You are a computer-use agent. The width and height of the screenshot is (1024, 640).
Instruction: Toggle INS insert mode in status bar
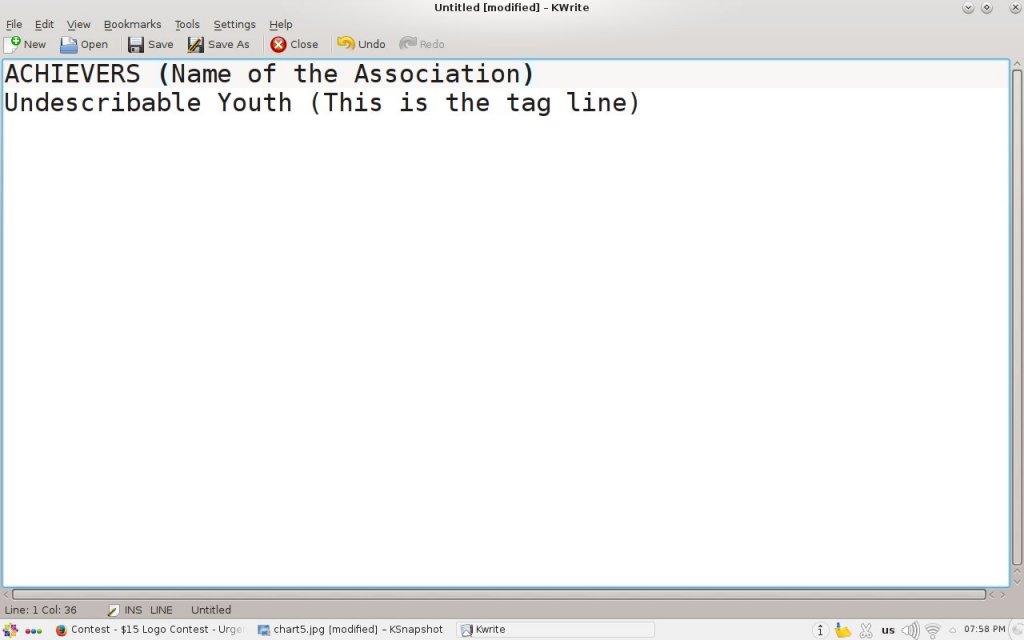coord(133,610)
